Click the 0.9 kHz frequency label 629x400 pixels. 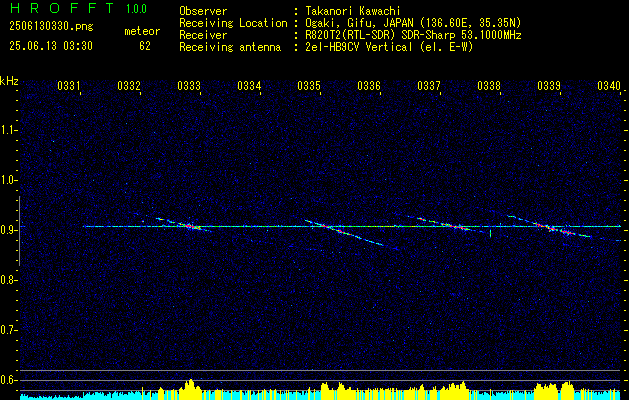coord(8,230)
